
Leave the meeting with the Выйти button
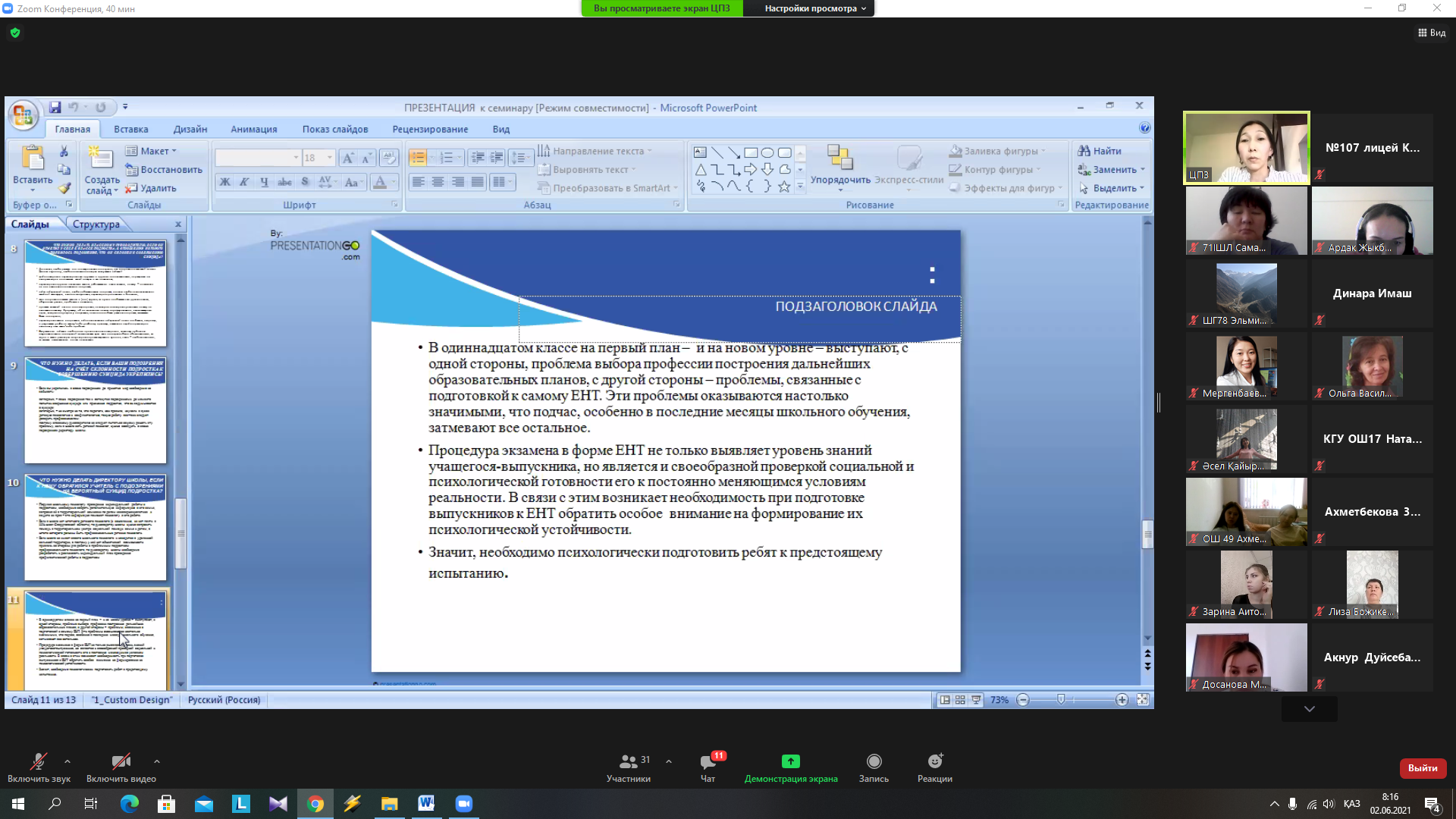point(1422,768)
